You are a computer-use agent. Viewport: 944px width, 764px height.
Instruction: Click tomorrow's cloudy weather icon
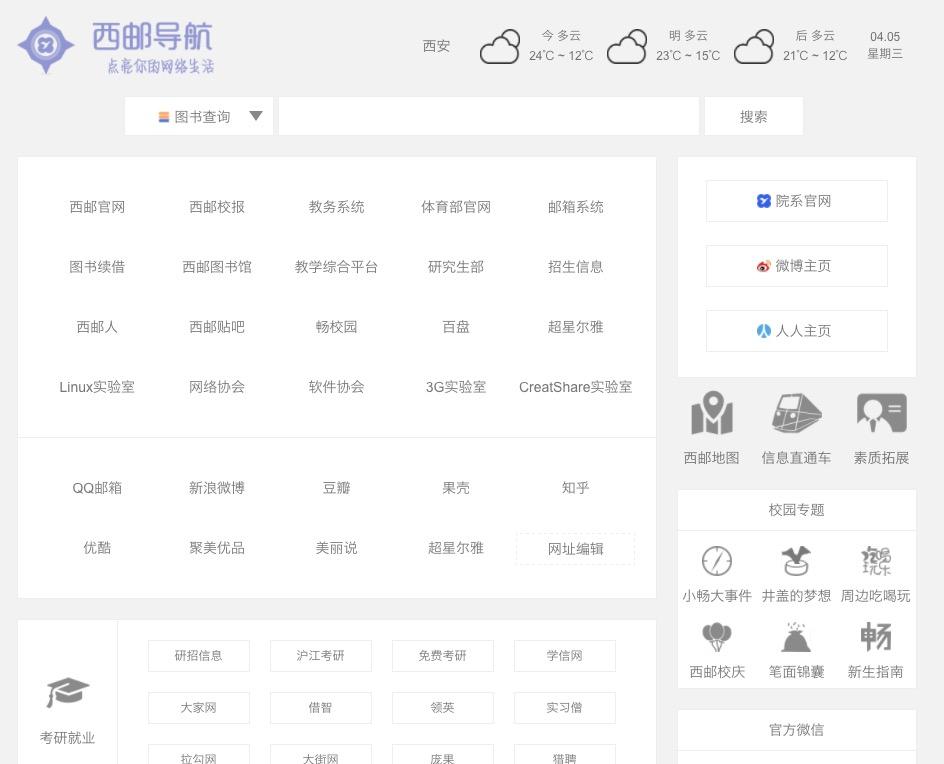point(627,46)
